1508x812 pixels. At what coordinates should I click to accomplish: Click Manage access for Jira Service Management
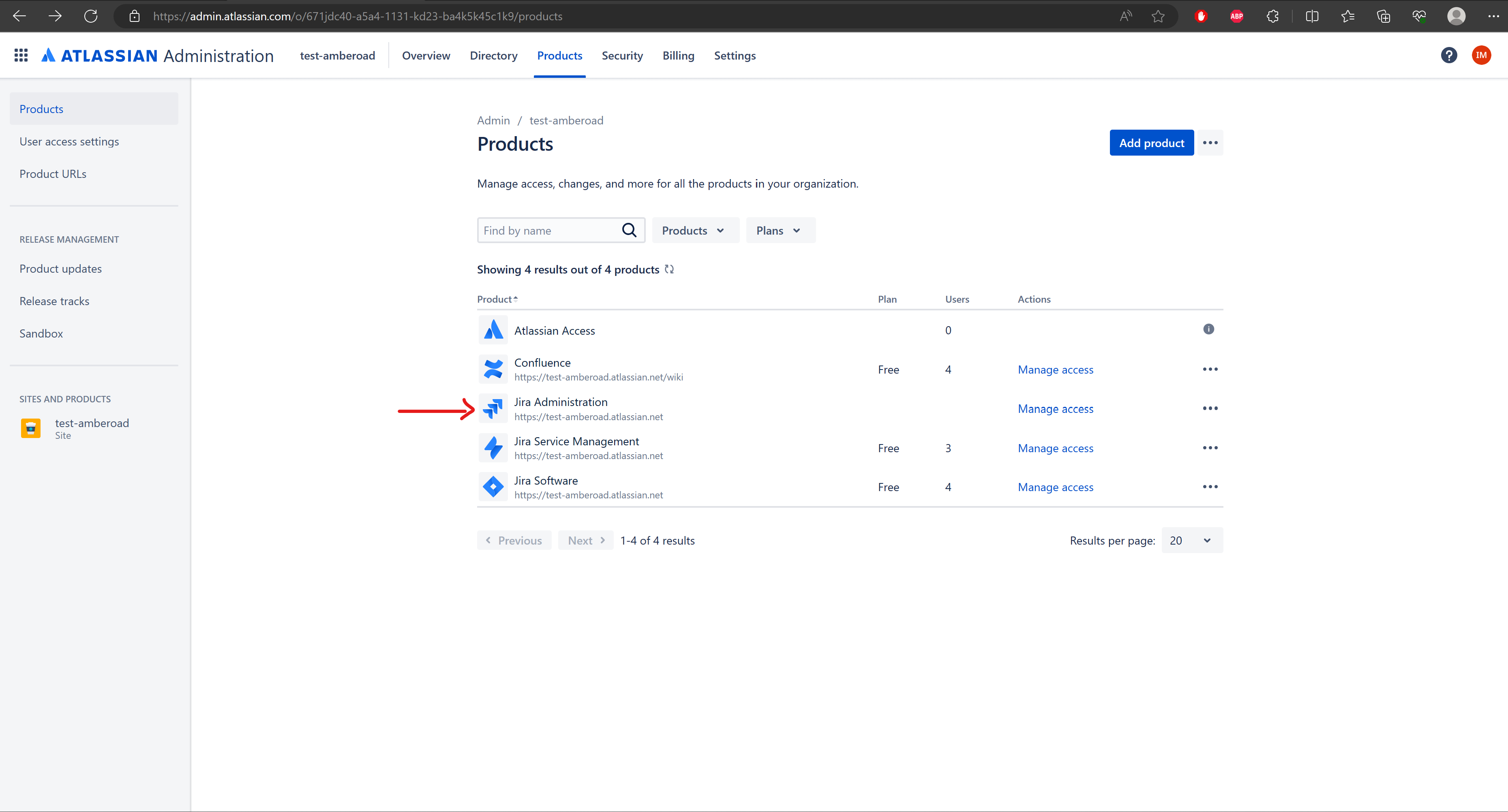1056,448
